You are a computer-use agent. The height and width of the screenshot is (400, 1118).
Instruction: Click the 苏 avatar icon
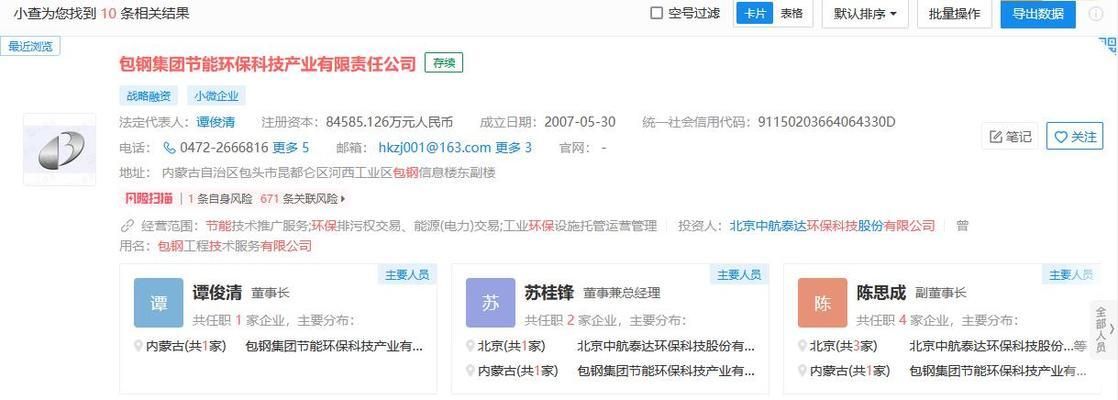[491, 302]
